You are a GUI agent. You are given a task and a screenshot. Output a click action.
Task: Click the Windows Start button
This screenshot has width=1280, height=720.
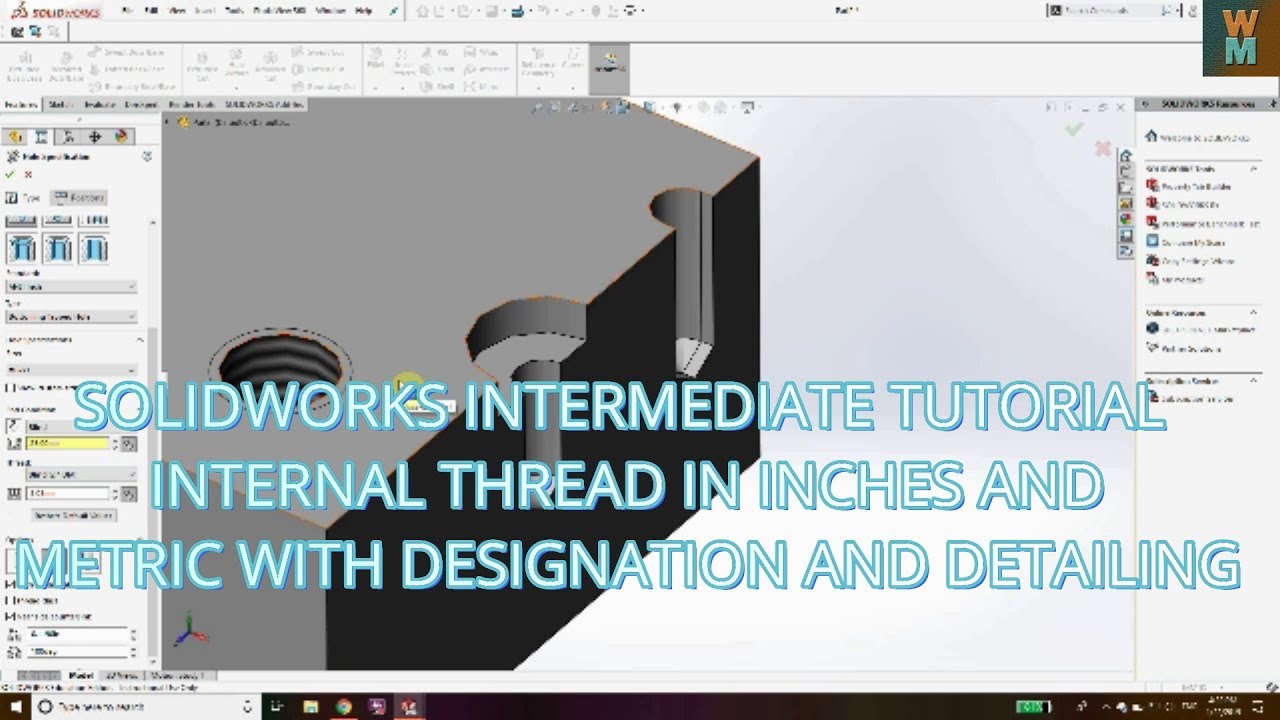pyautogui.click(x=14, y=707)
